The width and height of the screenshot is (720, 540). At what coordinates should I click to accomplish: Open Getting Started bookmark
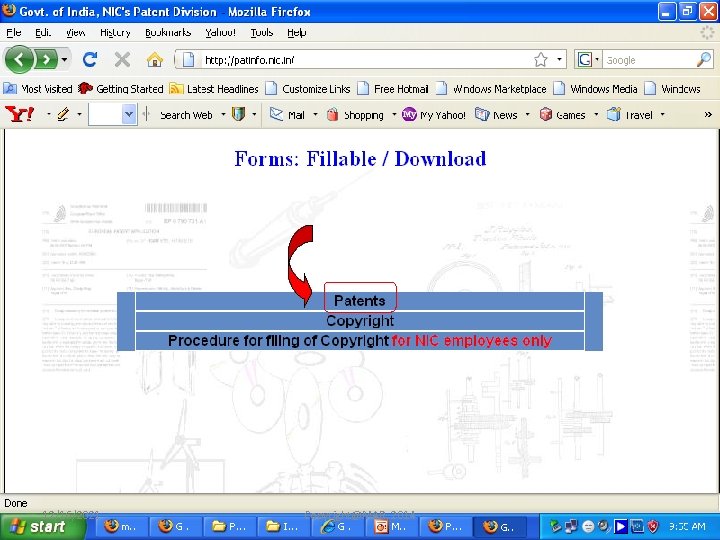tap(120, 89)
